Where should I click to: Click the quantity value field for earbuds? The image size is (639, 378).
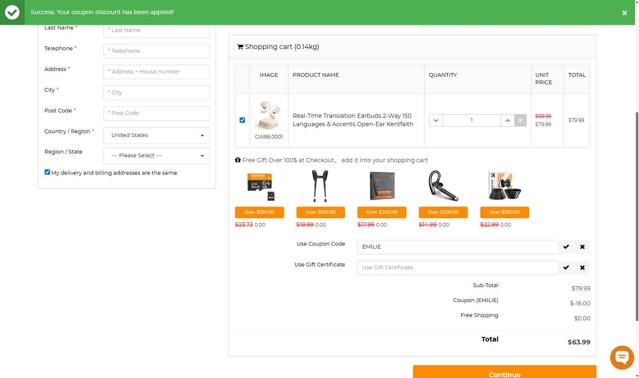click(x=472, y=120)
